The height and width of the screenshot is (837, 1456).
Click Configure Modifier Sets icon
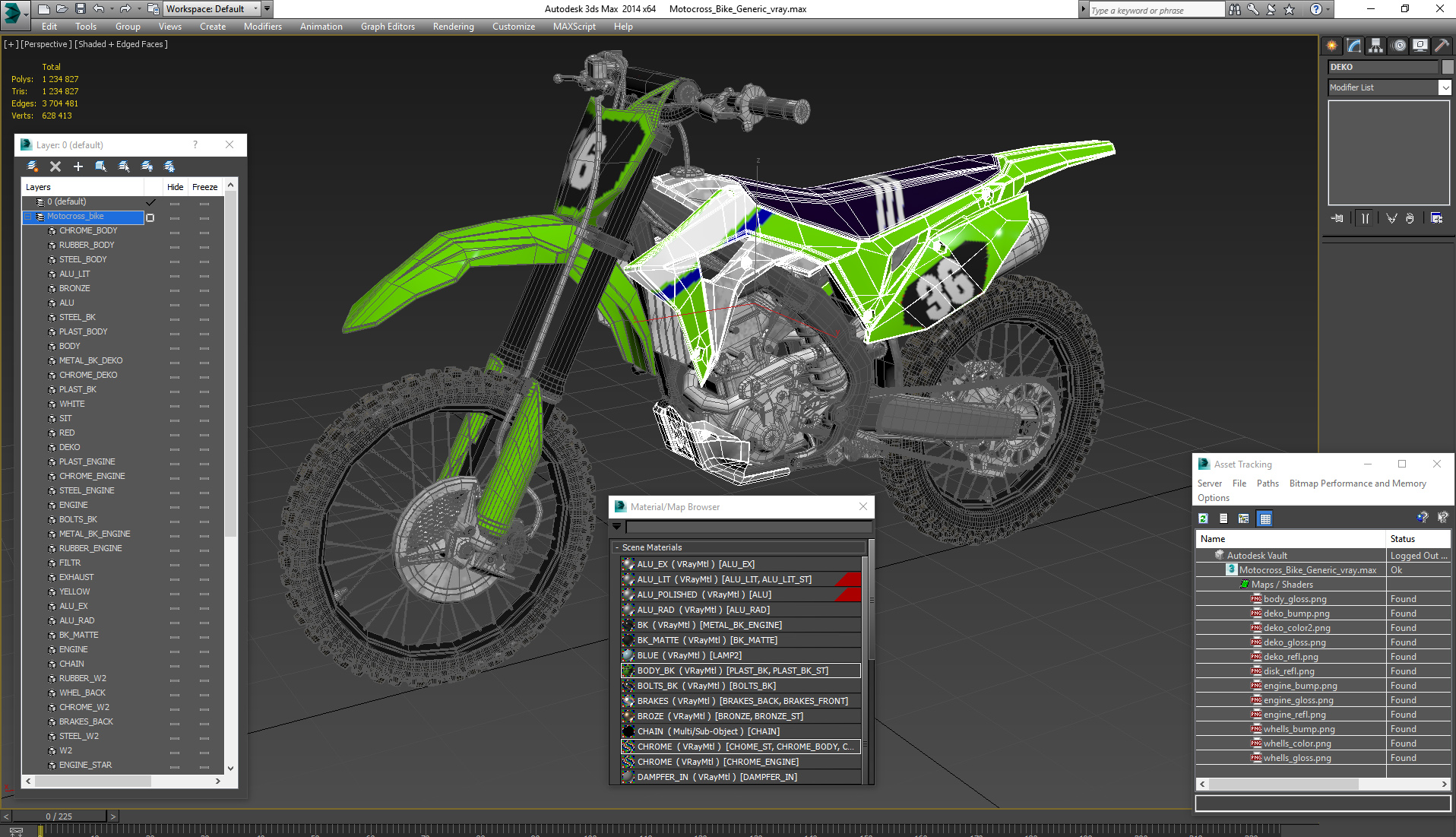point(1436,218)
